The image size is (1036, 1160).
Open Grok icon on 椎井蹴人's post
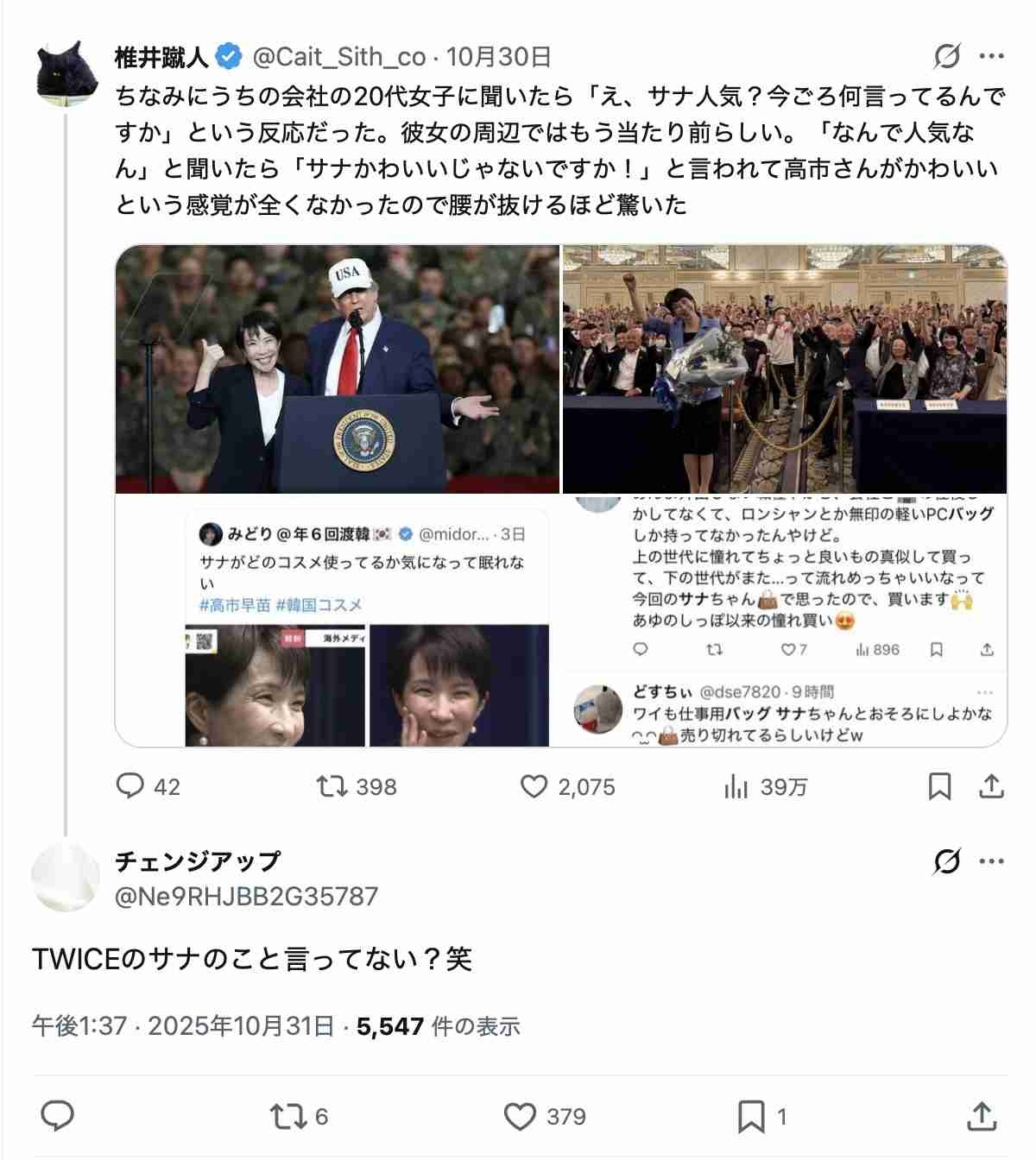[x=947, y=57]
